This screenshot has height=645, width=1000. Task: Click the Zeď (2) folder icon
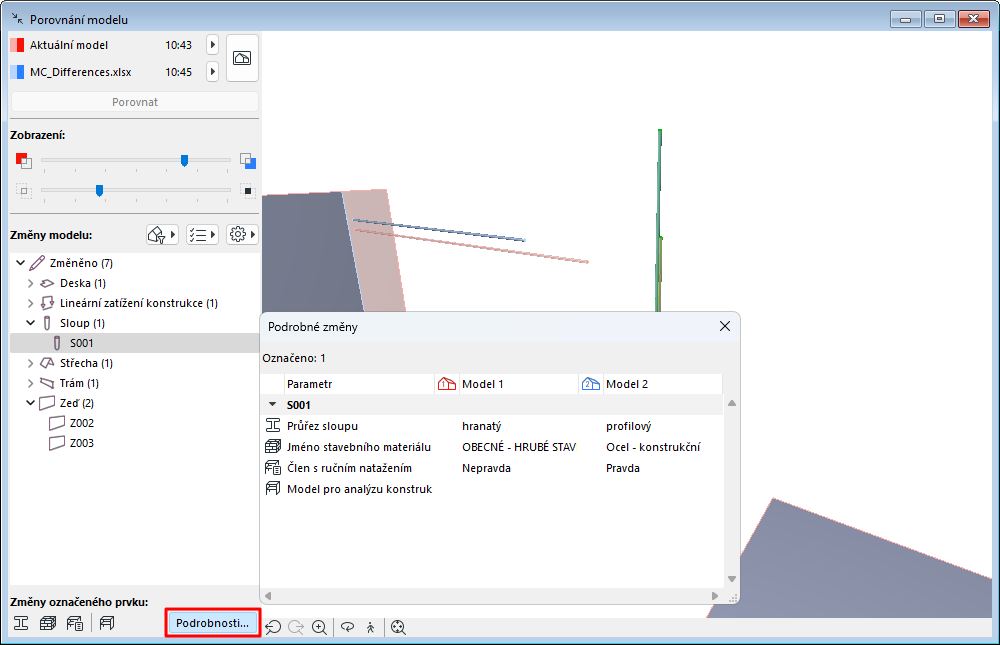(x=47, y=403)
